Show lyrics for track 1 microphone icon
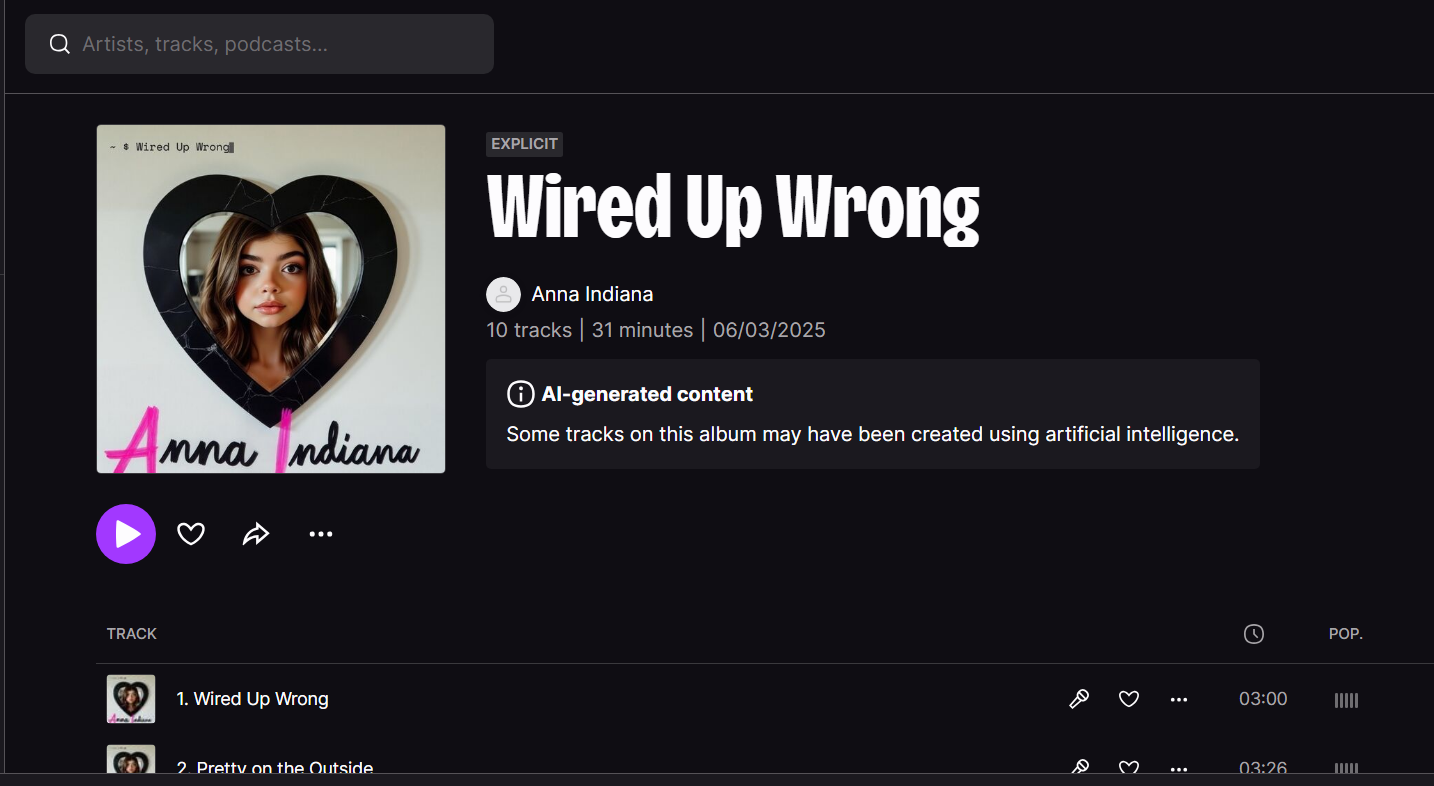 [x=1079, y=699]
